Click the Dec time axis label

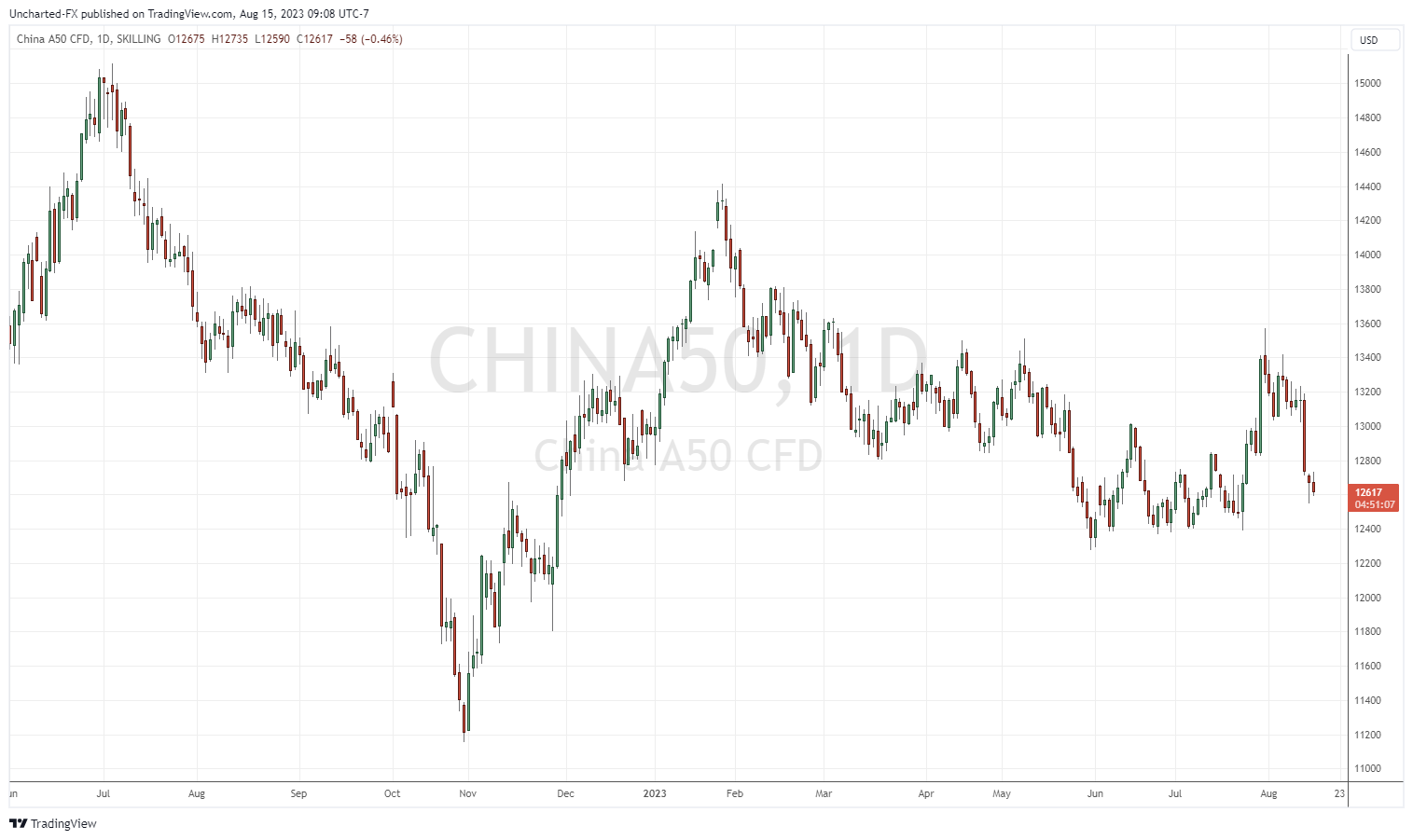565,794
